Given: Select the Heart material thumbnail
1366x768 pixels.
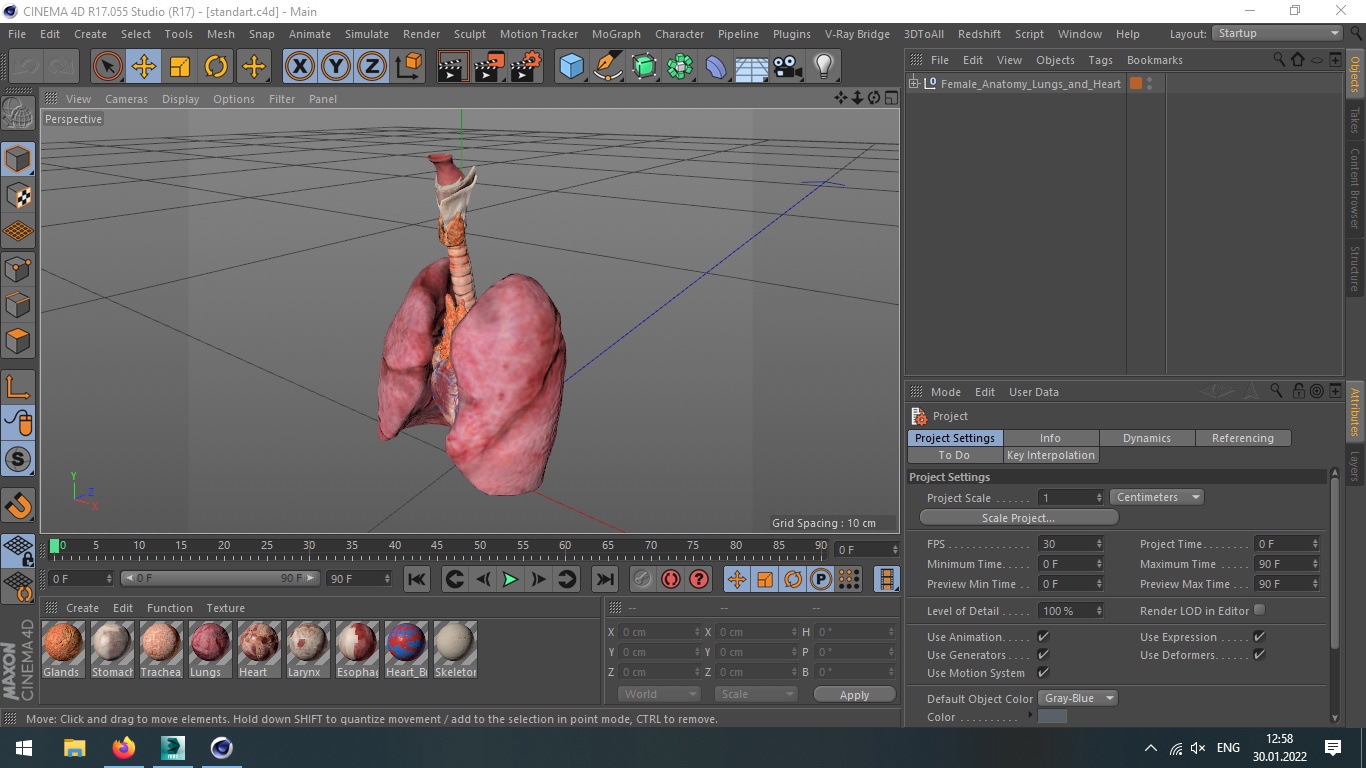Looking at the screenshot, I should click(x=258, y=643).
